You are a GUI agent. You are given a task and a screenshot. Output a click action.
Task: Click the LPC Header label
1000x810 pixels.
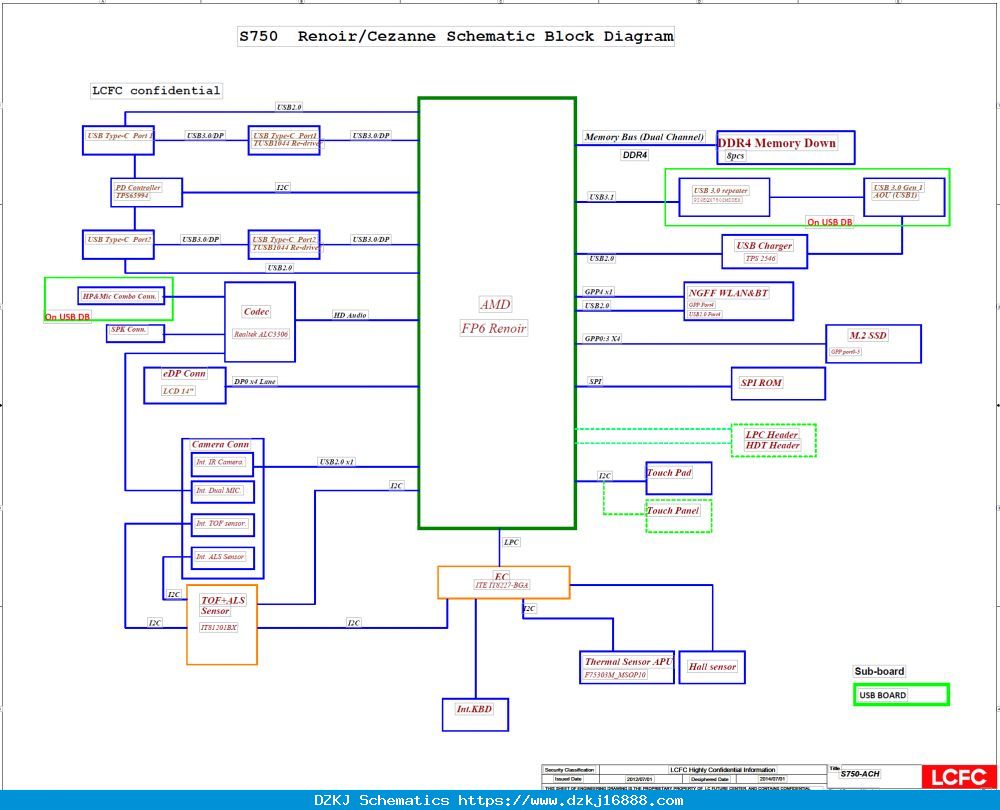point(772,435)
